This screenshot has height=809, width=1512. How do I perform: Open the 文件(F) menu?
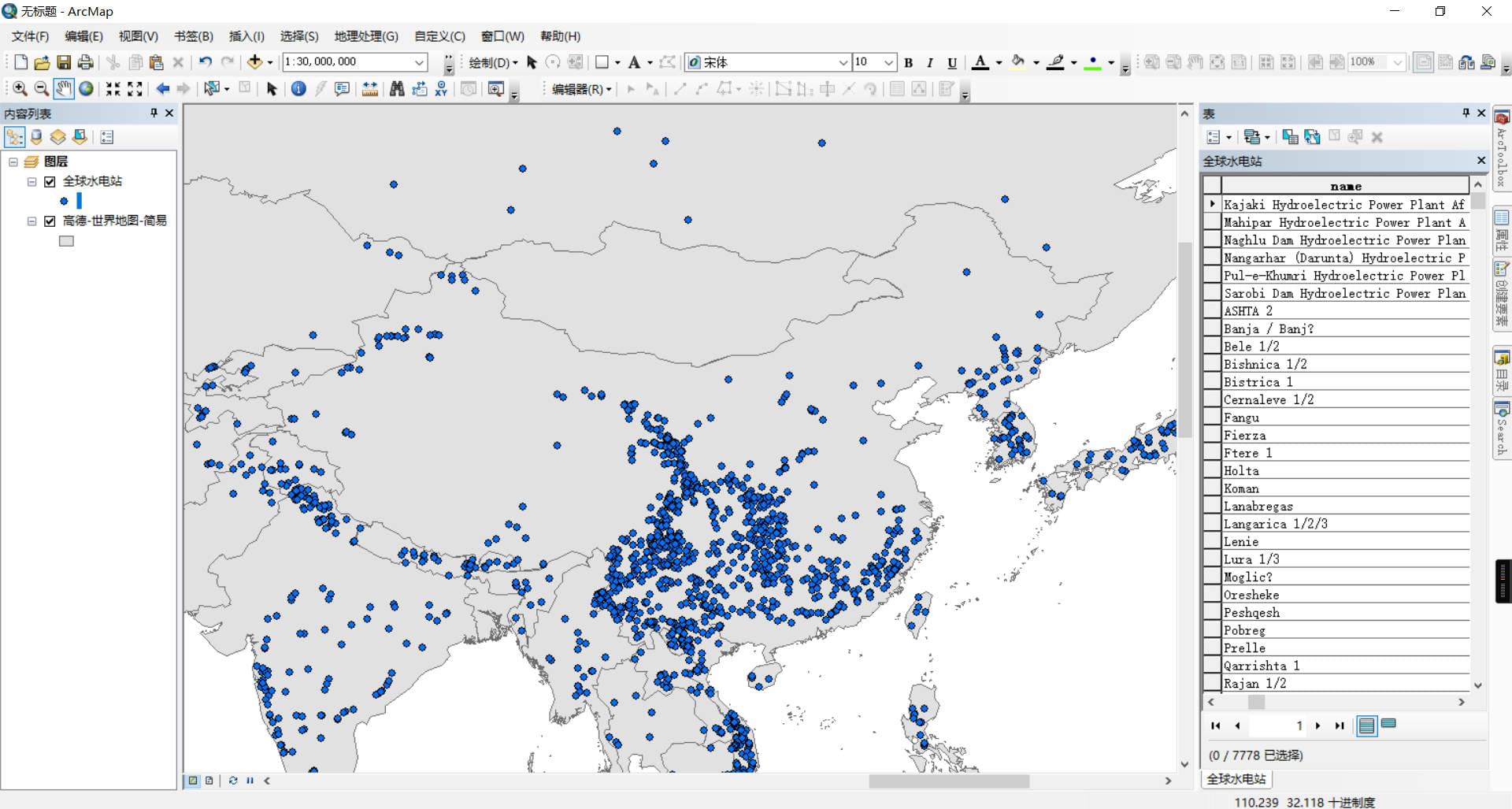[x=30, y=36]
